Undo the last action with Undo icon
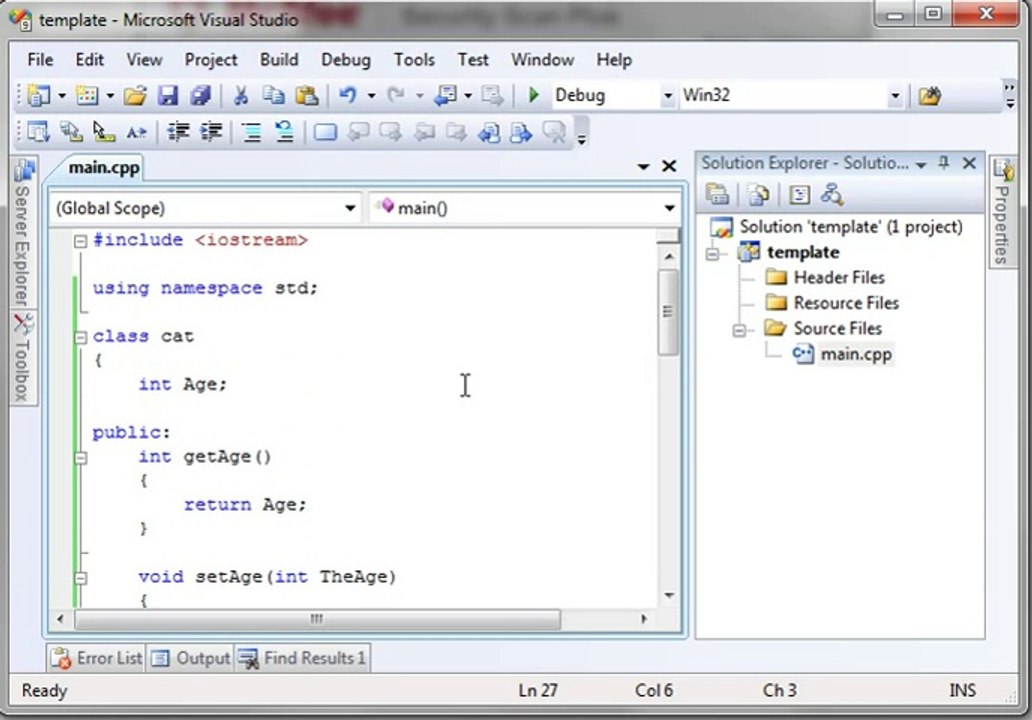 coord(348,96)
